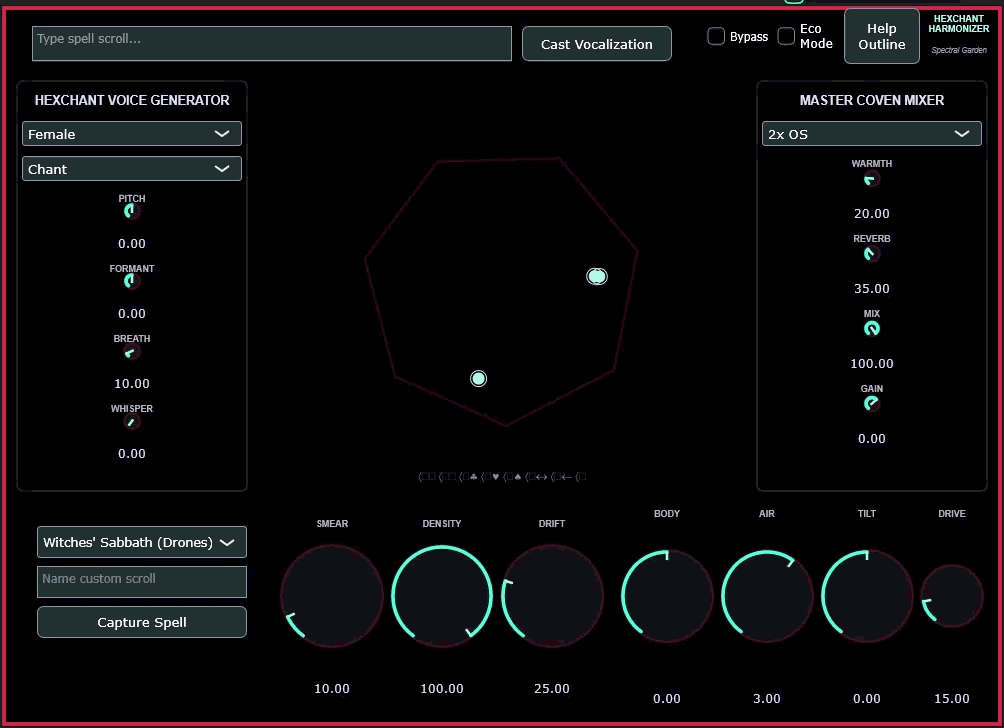Click the Name custom scroll field
1004x728 pixels.
[142, 581]
